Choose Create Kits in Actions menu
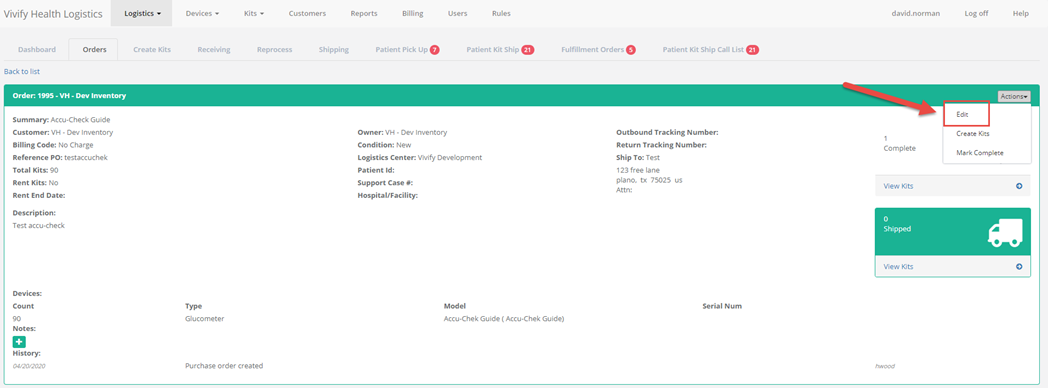1048x388 pixels. point(972,134)
